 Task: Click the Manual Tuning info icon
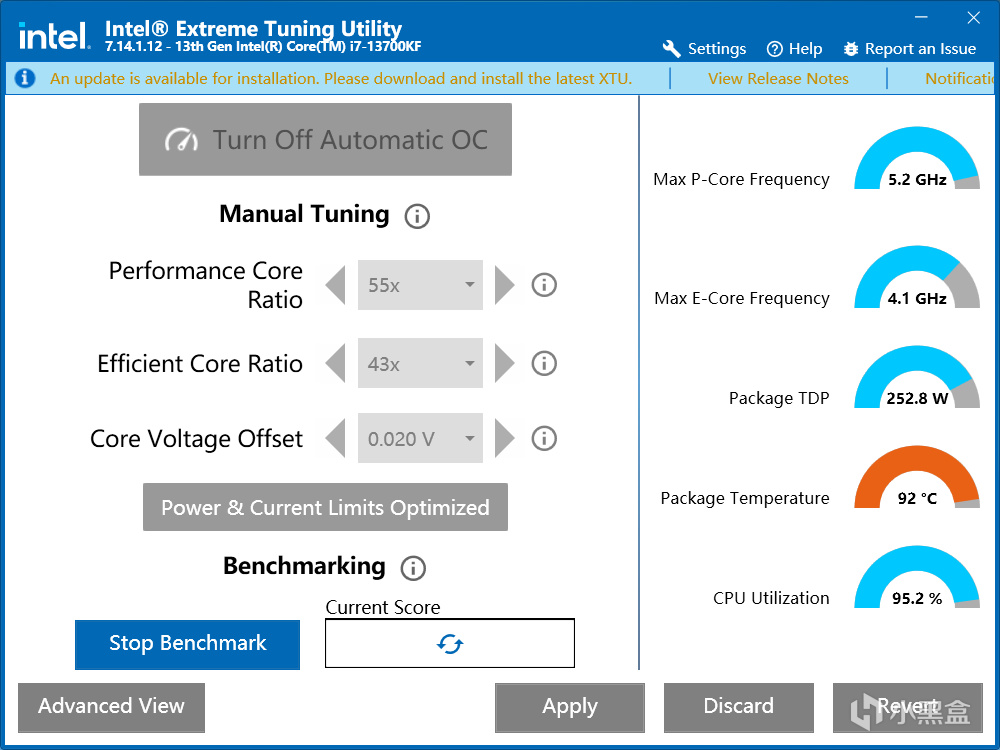click(x=417, y=216)
